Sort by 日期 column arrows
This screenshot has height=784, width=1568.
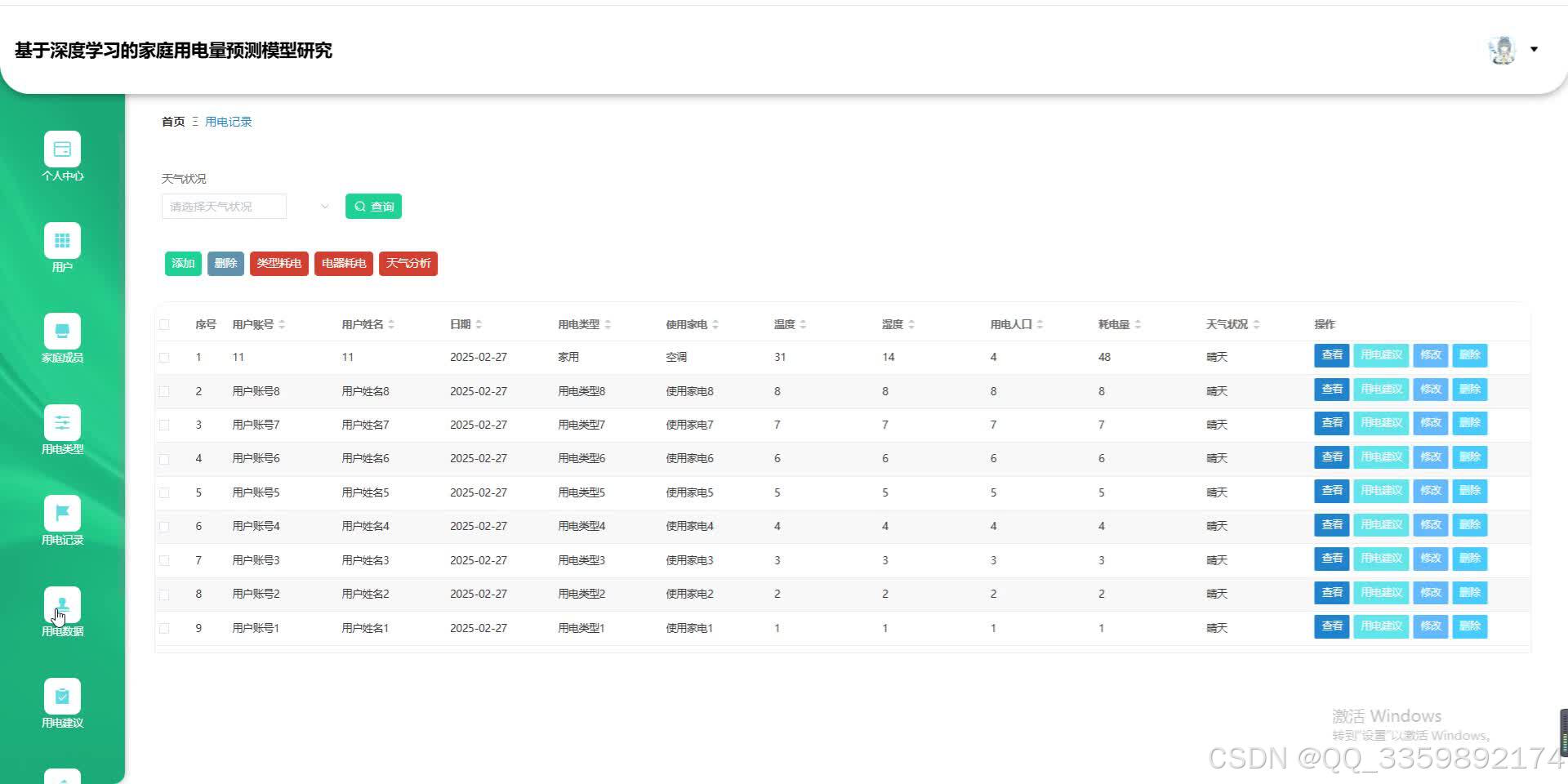(479, 324)
